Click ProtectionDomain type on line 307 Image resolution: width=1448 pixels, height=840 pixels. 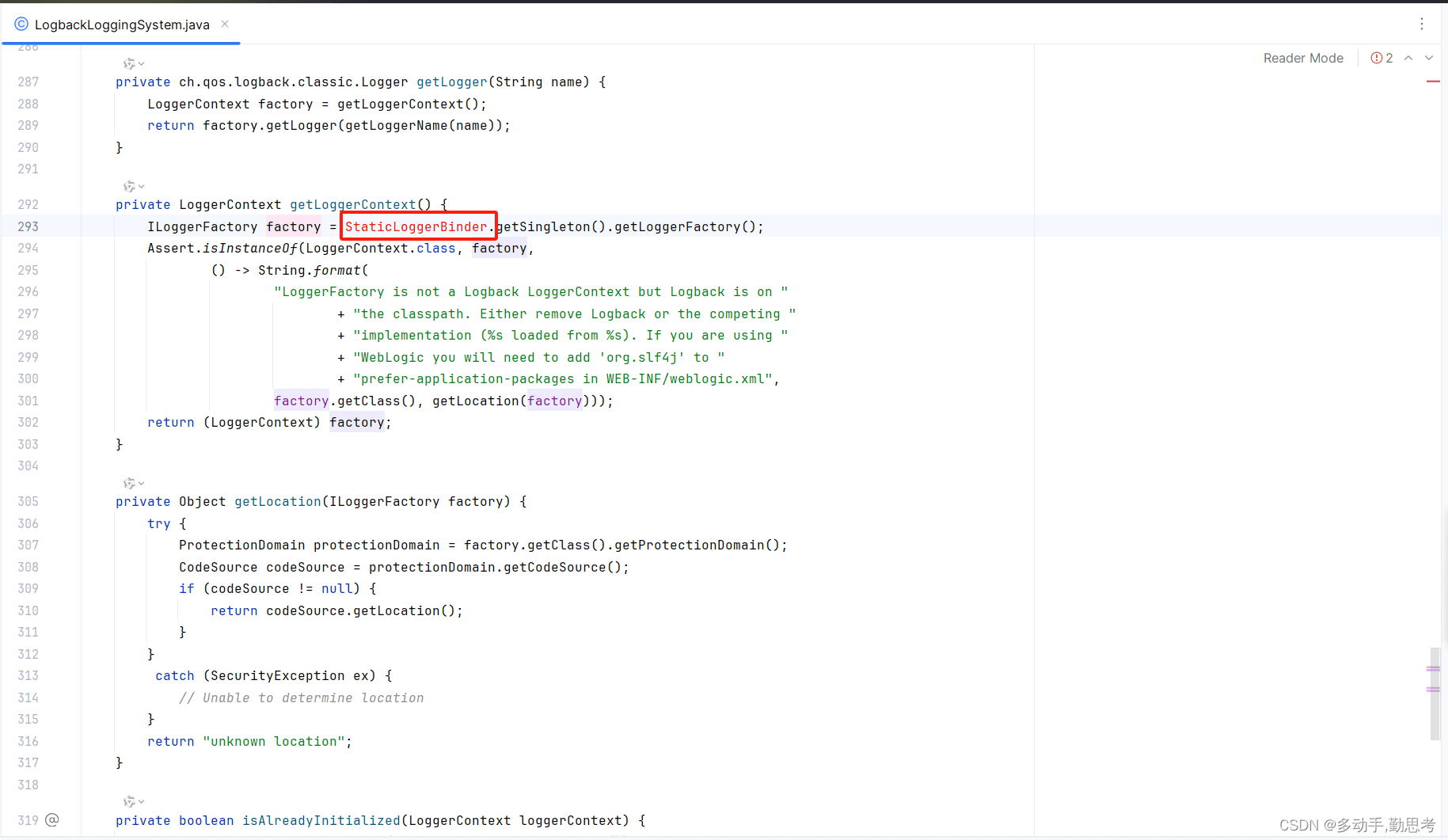click(x=242, y=545)
